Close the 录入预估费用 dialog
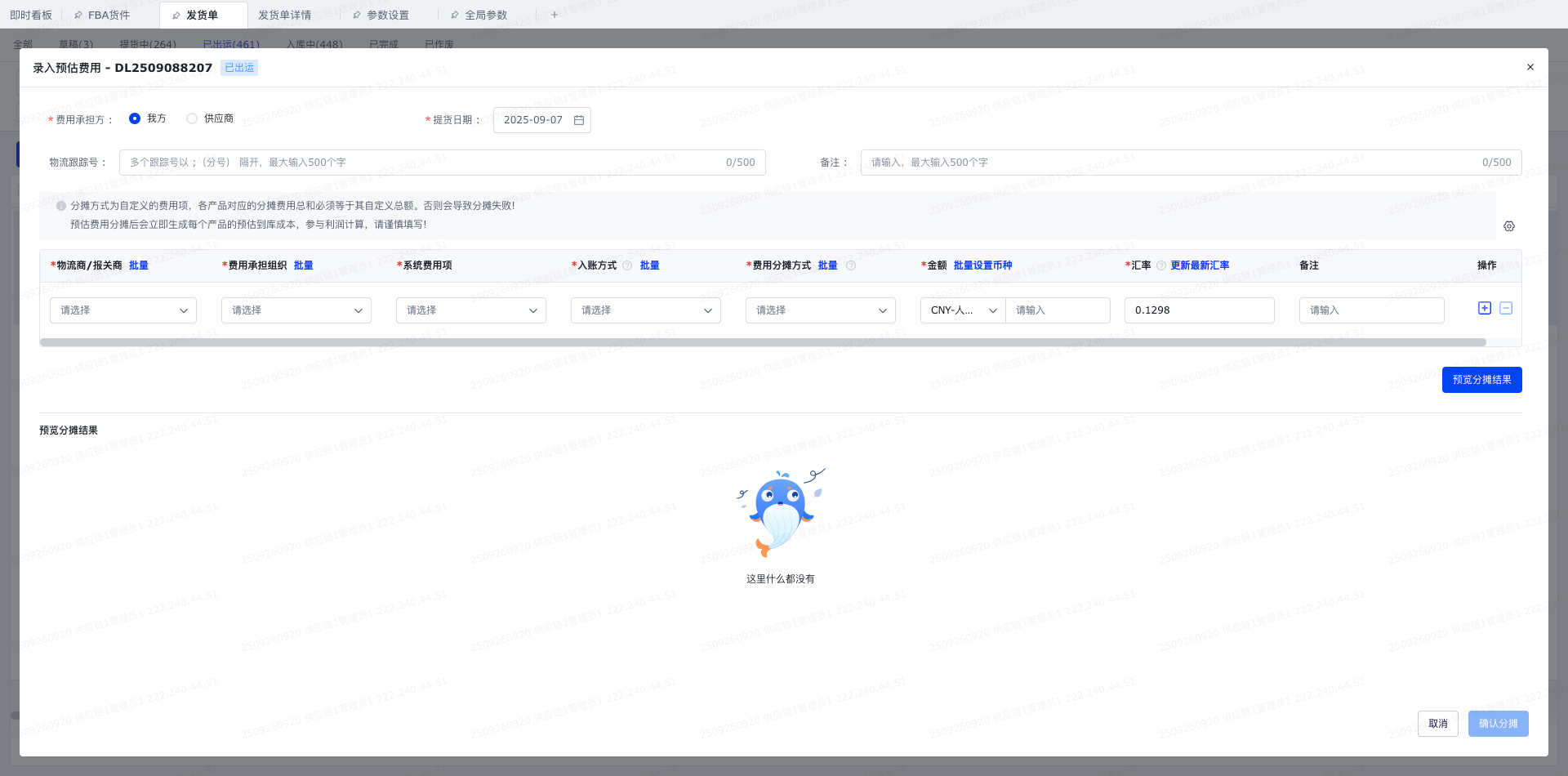This screenshot has height=776, width=1568. 1530,67
